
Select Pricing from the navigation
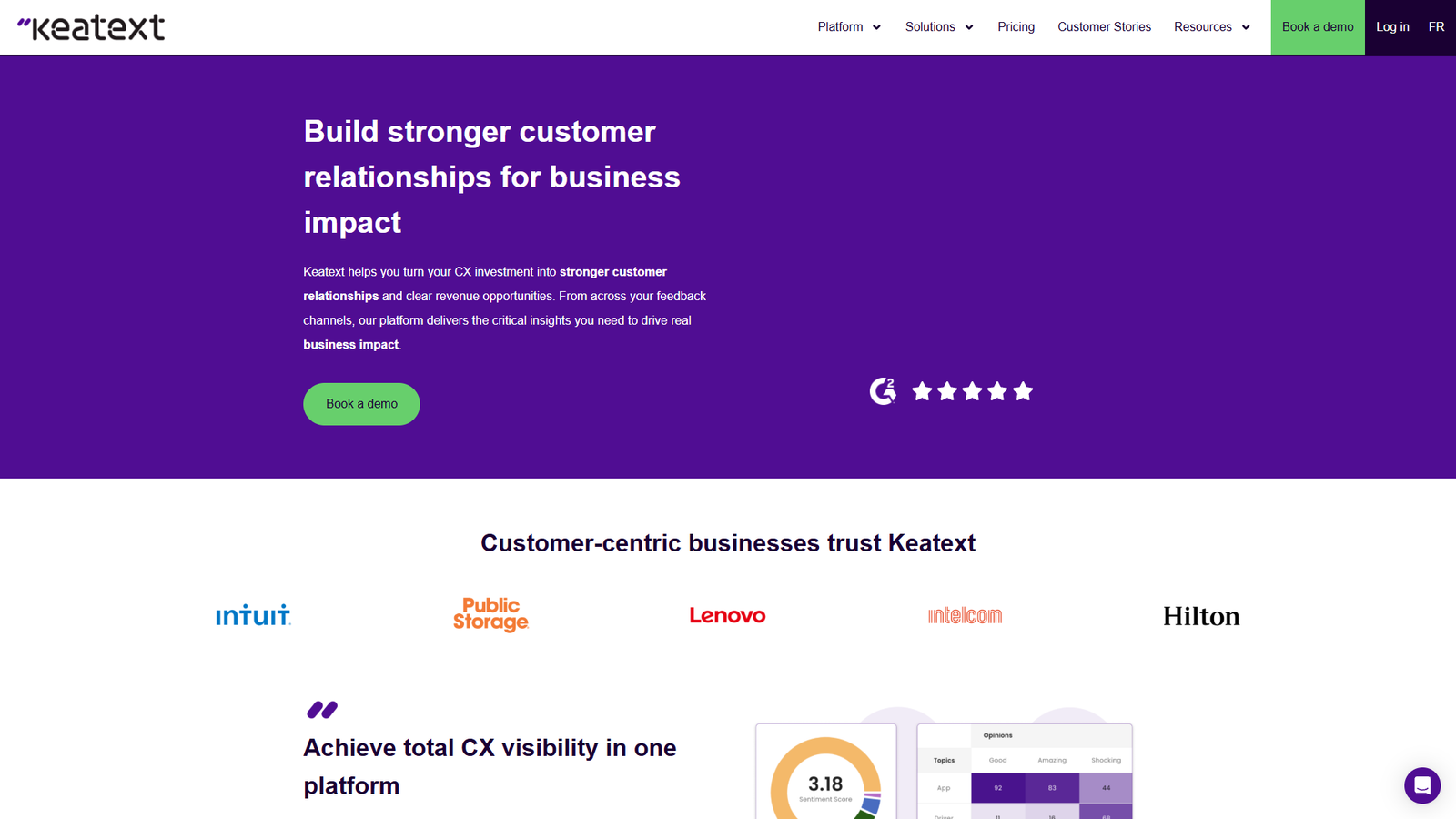click(x=1016, y=26)
